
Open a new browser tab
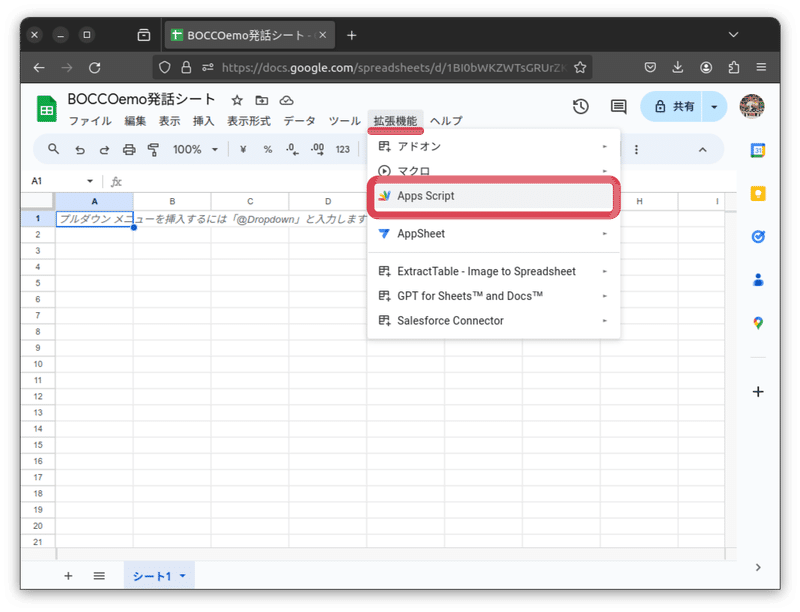tap(352, 35)
